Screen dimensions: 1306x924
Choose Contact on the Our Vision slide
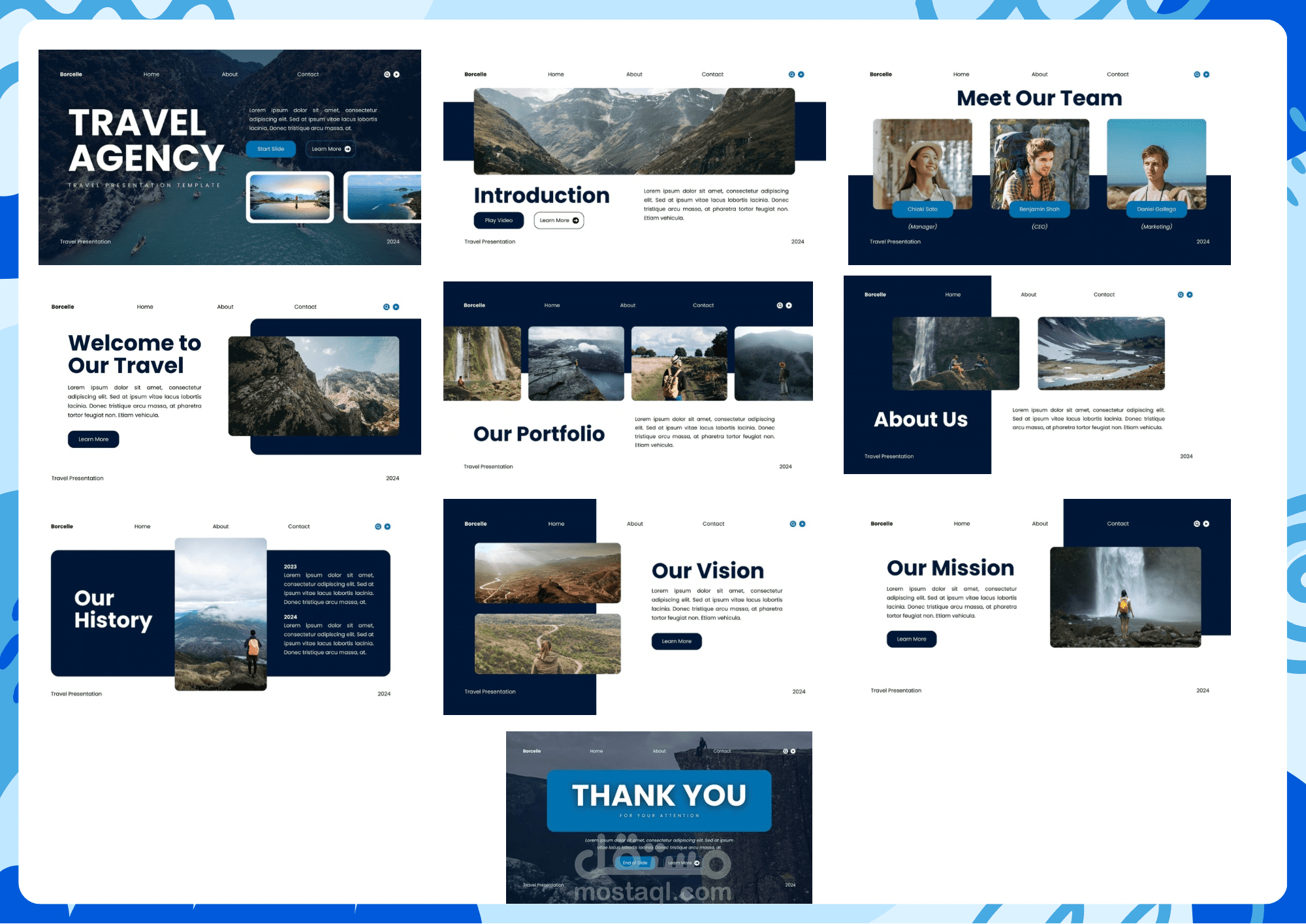point(714,524)
